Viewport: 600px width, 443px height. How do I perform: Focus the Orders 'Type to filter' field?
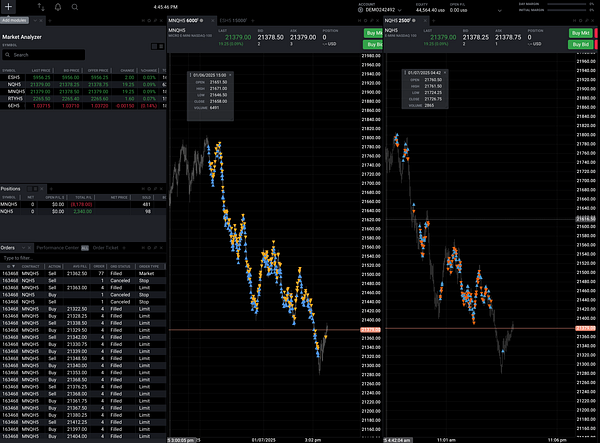point(83,258)
